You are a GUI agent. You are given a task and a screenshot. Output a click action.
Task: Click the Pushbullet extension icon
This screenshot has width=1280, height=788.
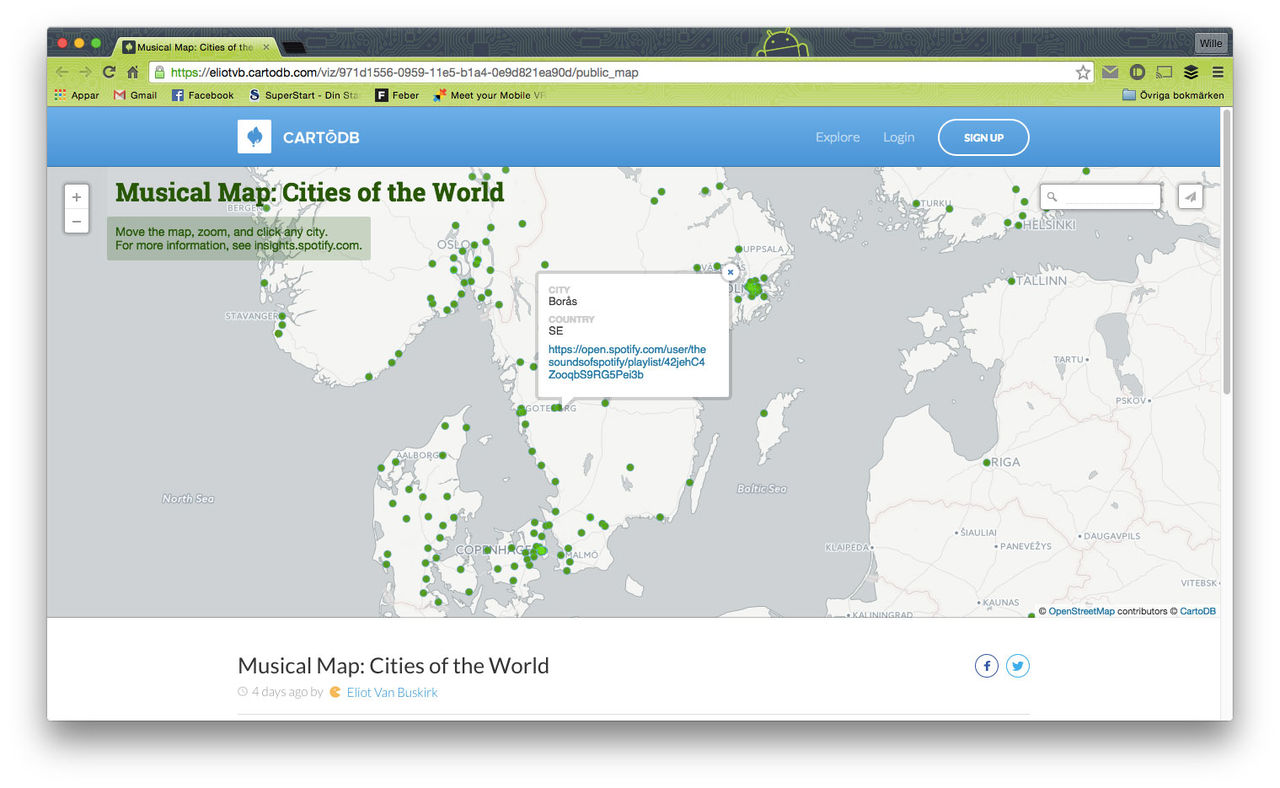1137,72
